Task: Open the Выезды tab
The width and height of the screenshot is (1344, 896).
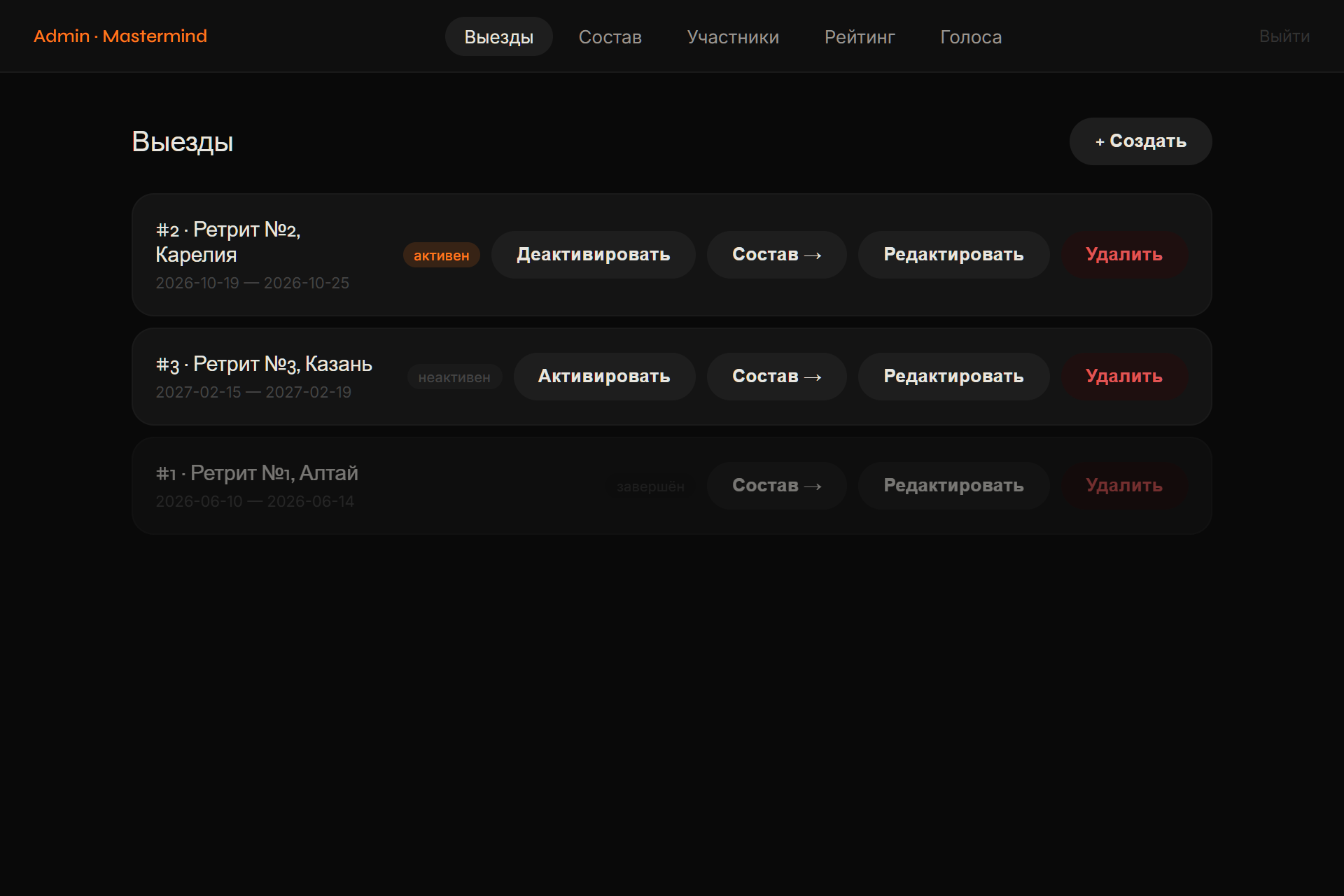Action: tap(498, 36)
